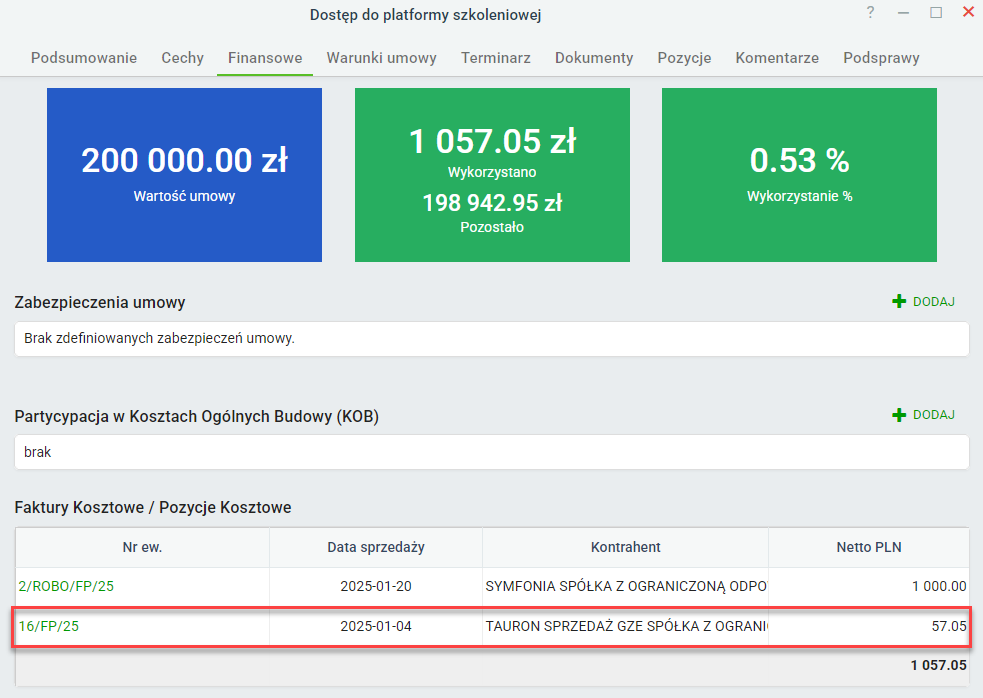Show the Komentarze tab
Screen dimensions: 983x698
coord(777,58)
